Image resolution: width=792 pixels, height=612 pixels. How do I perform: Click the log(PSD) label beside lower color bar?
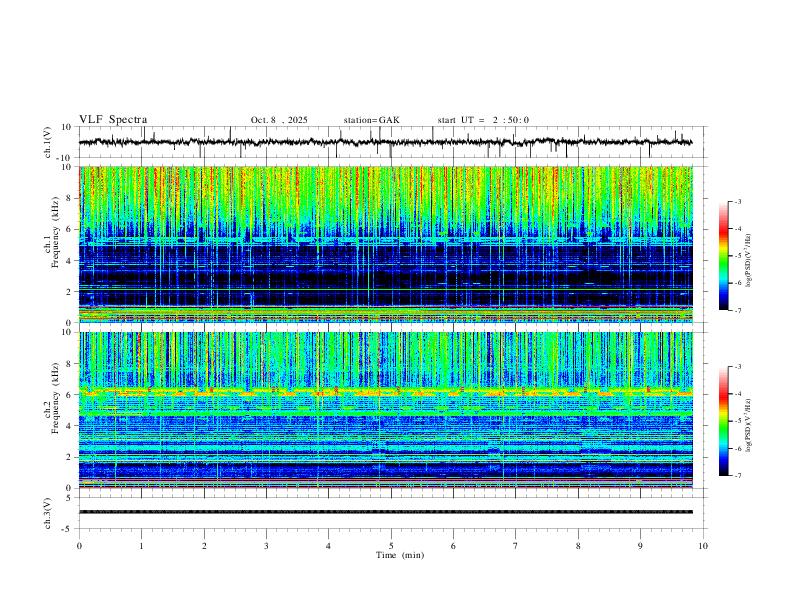click(749, 425)
